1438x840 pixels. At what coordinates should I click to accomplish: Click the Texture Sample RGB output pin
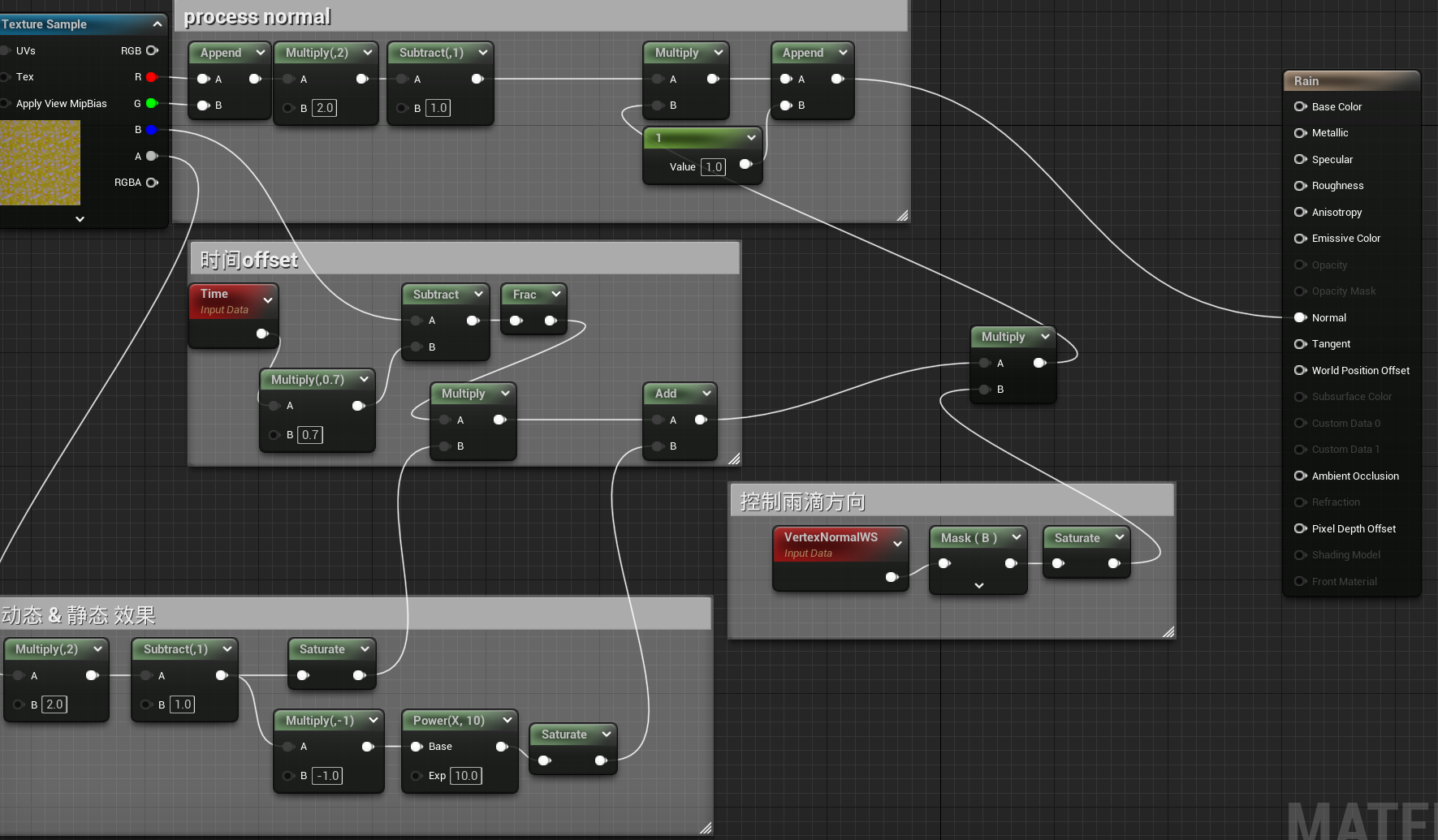[152, 50]
